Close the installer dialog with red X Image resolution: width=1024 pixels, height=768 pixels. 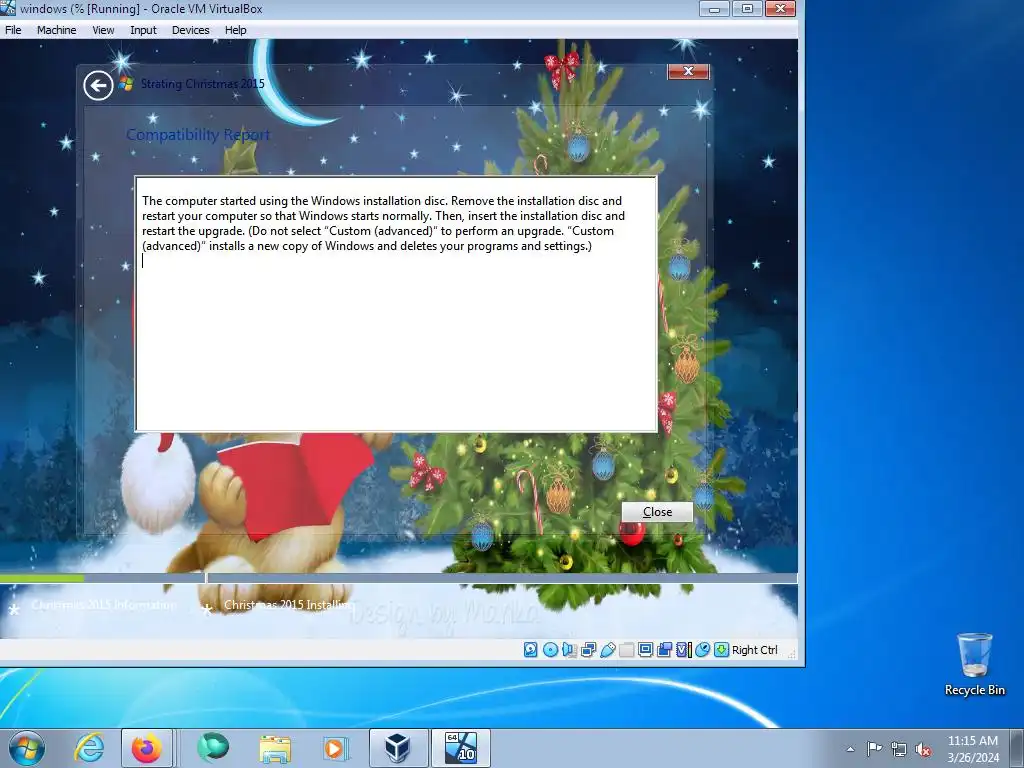688,71
